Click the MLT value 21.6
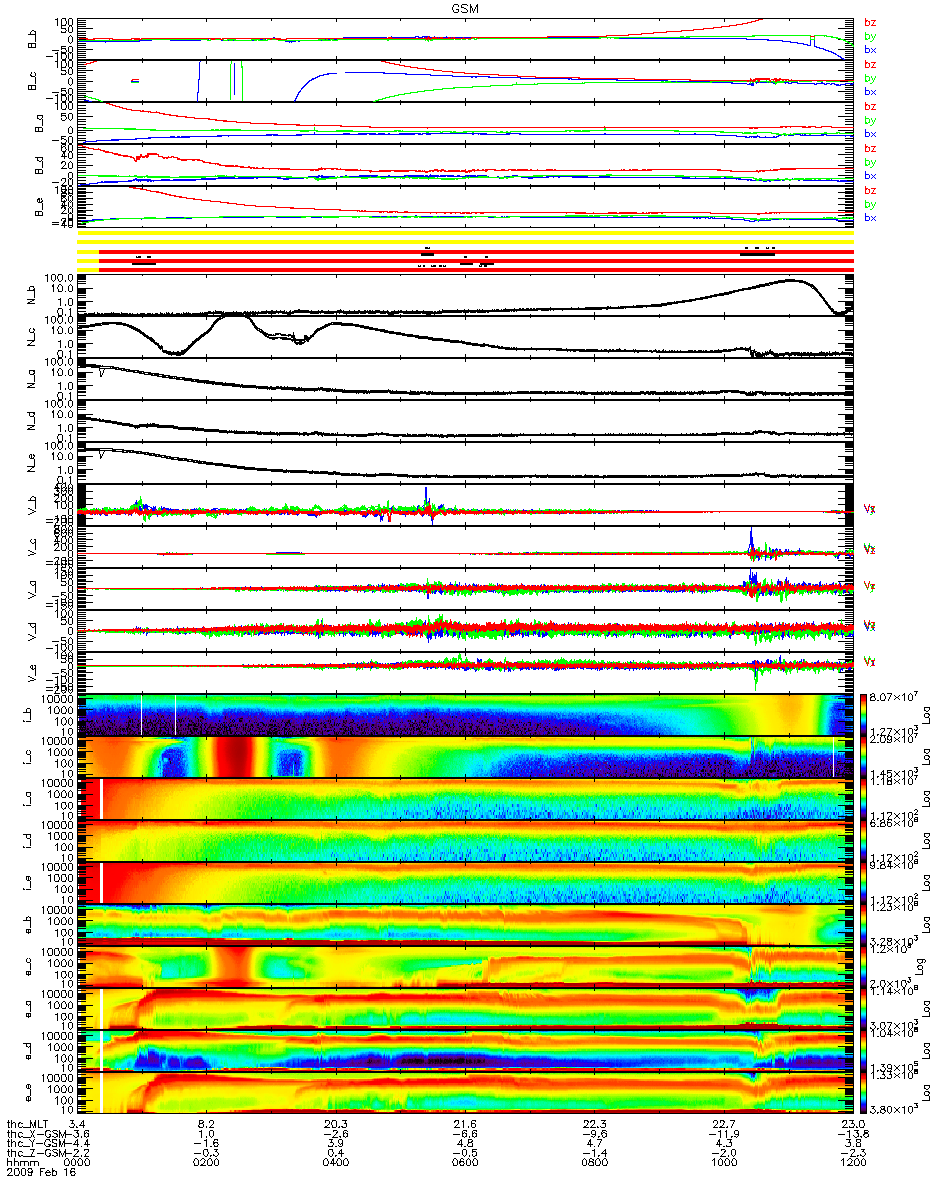The image size is (930, 1200). pos(466,1126)
